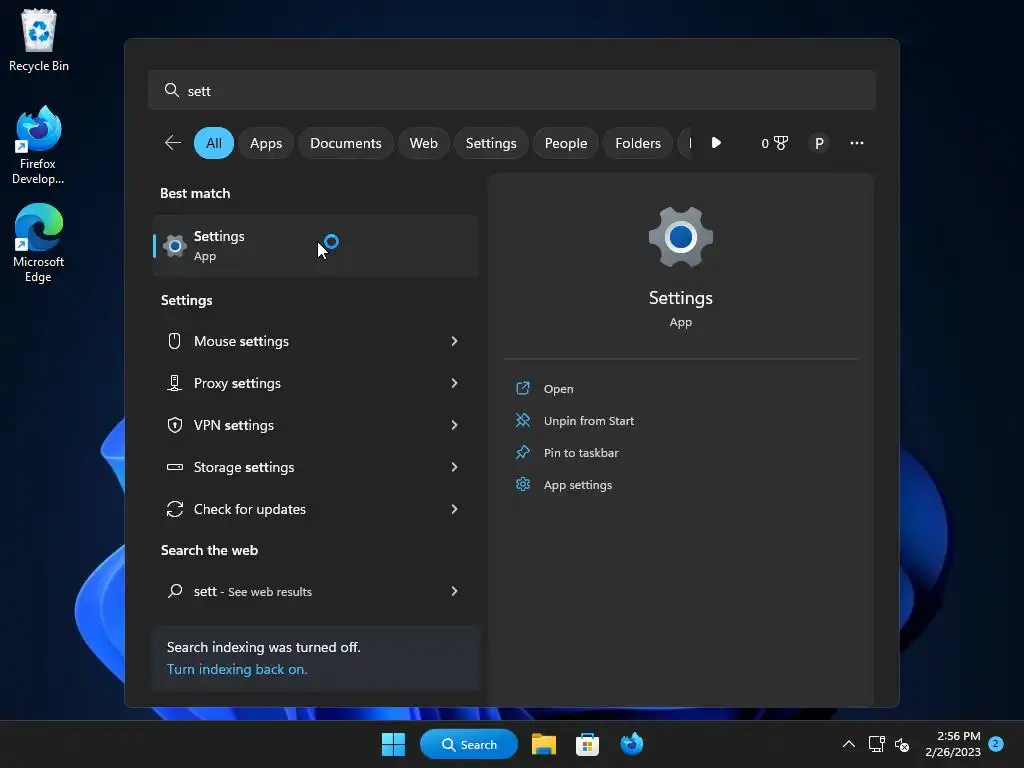Open Firefox from the taskbar
This screenshot has height=768, width=1024.
pos(632,744)
